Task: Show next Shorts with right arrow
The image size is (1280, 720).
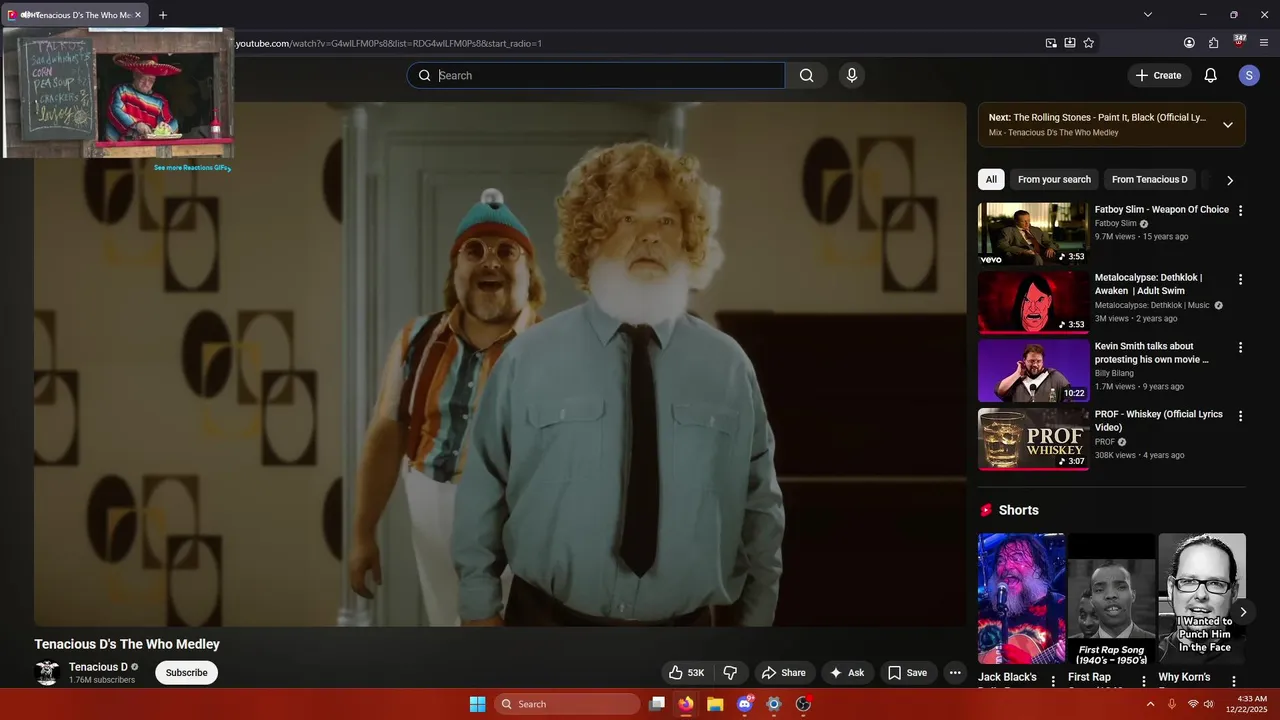Action: point(1242,612)
